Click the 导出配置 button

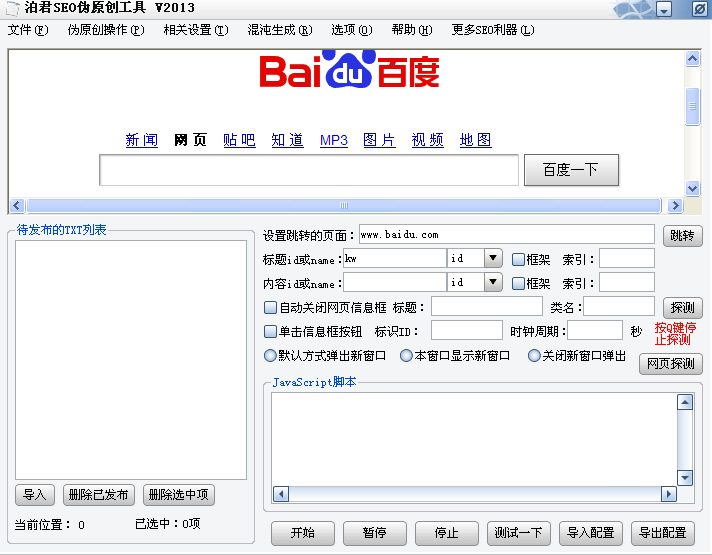pos(663,533)
